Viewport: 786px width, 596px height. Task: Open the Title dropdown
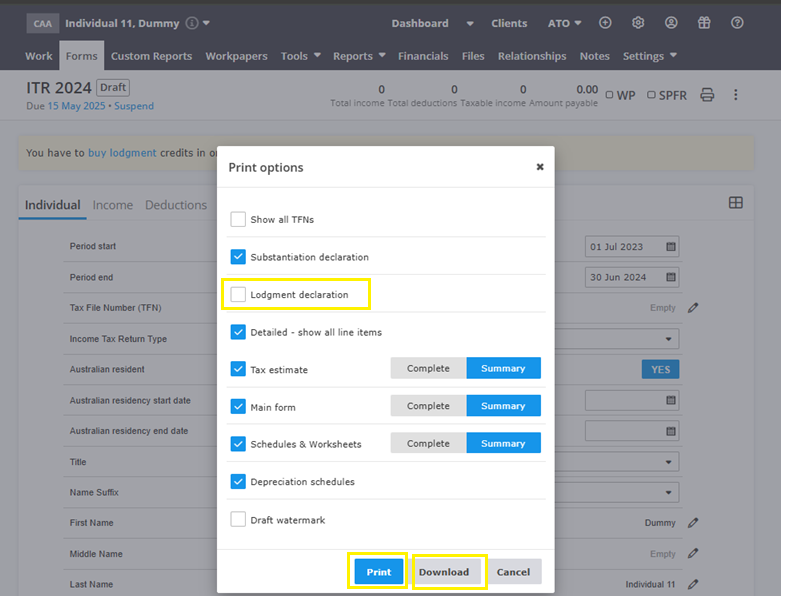pyautogui.click(x=668, y=462)
